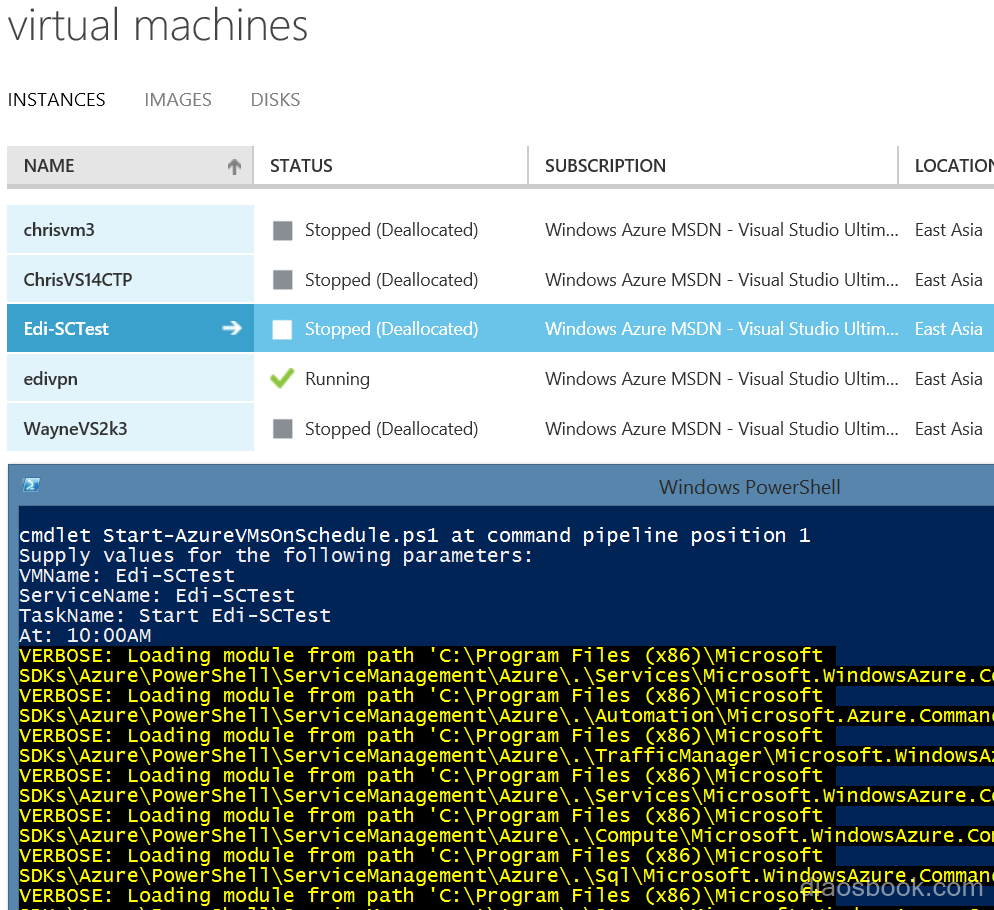Screen dimensions: 994x910
Task: Sort by the NAME column header
Action: (x=130, y=166)
